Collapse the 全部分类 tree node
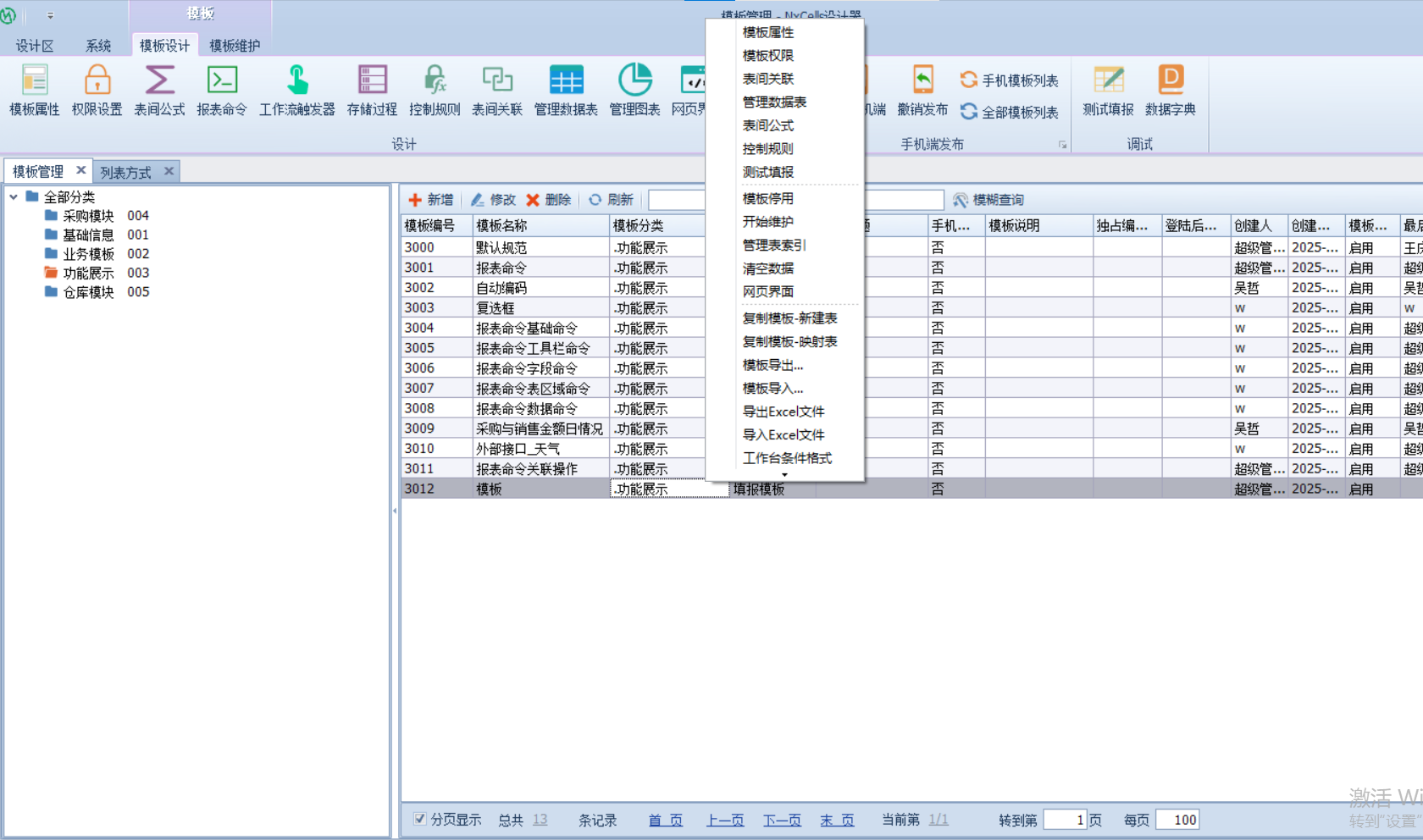The height and width of the screenshot is (840, 1423). [x=14, y=197]
